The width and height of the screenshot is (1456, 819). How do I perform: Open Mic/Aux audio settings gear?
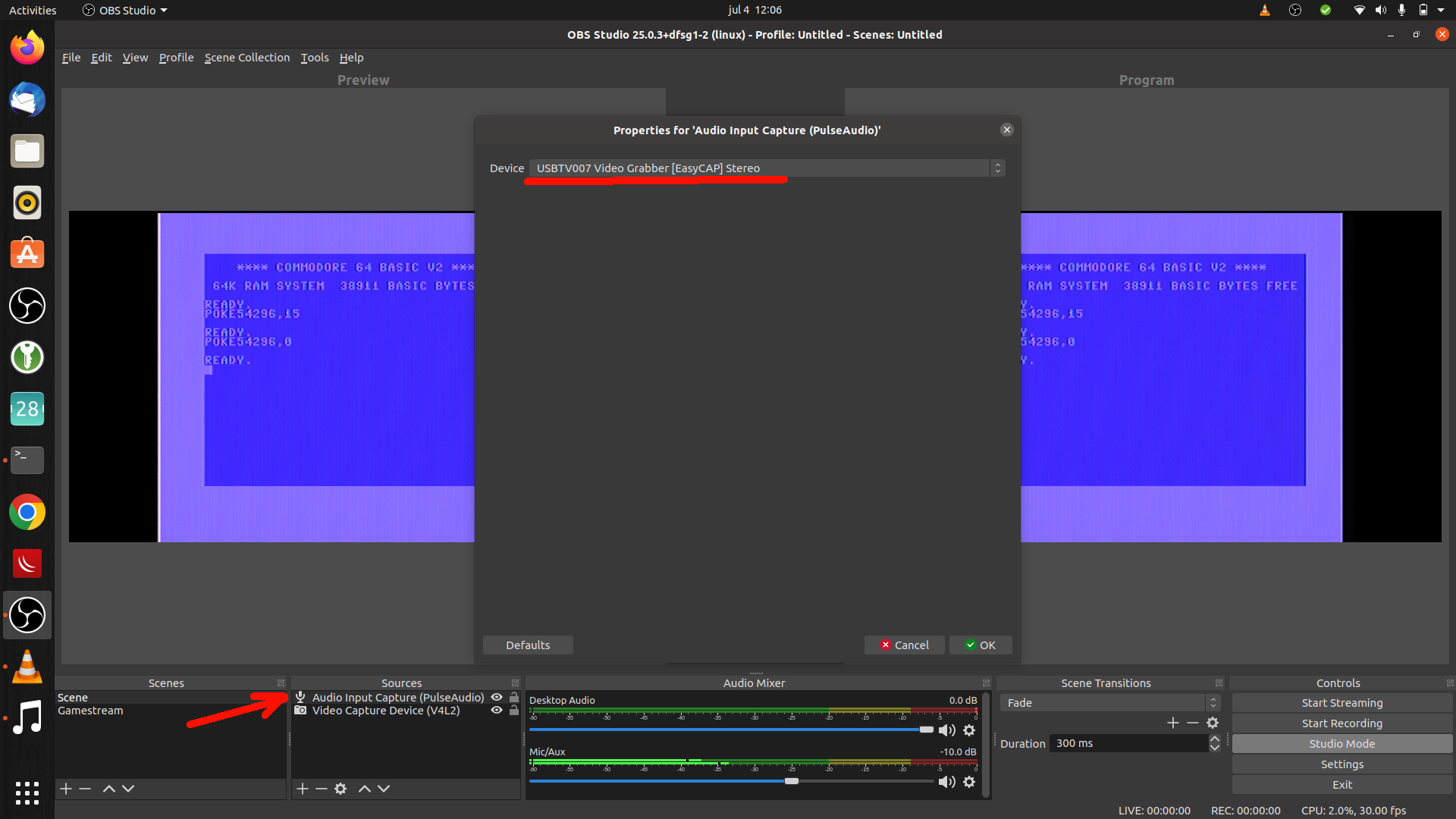[969, 782]
